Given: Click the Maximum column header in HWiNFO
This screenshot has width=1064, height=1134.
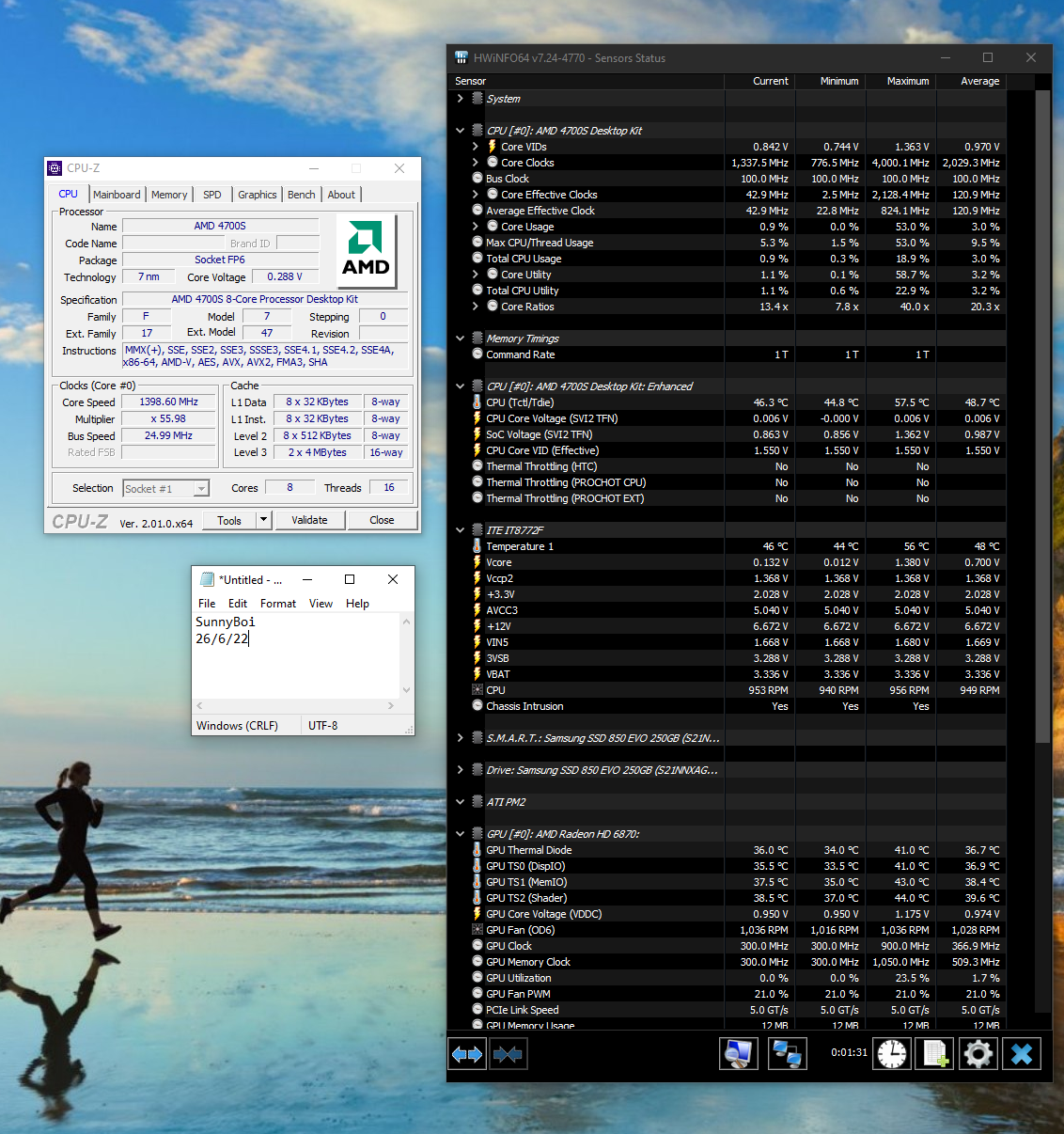Looking at the screenshot, I should (900, 81).
